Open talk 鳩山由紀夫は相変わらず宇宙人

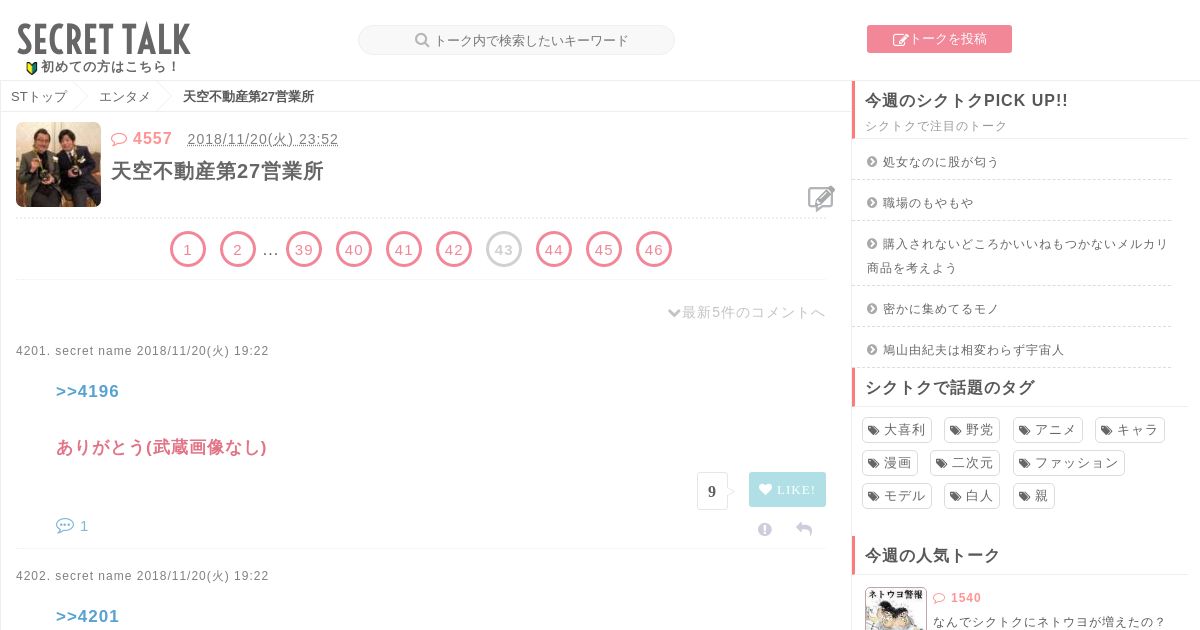point(972,350)
